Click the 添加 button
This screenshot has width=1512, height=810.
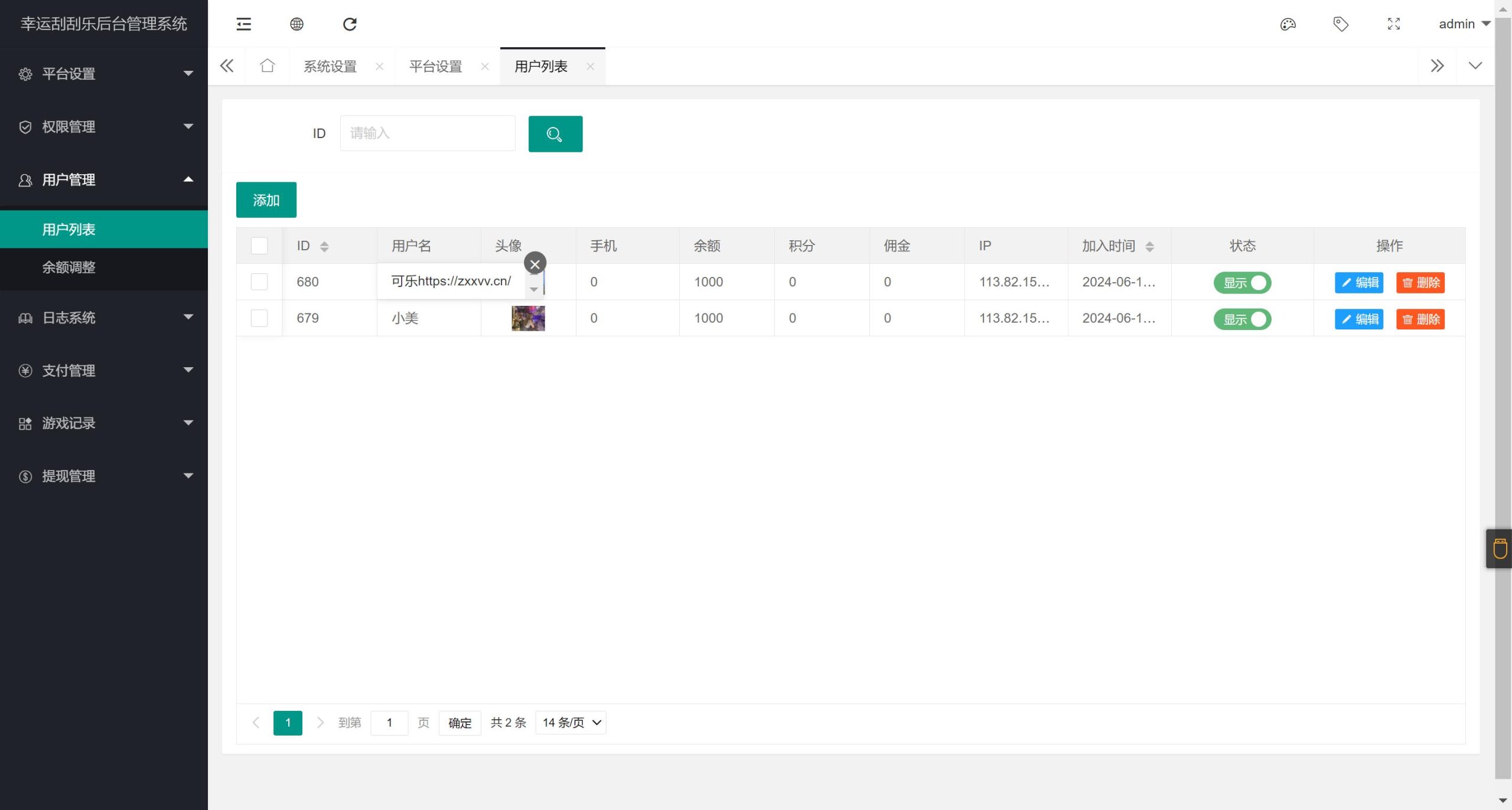tap(266, 200)
